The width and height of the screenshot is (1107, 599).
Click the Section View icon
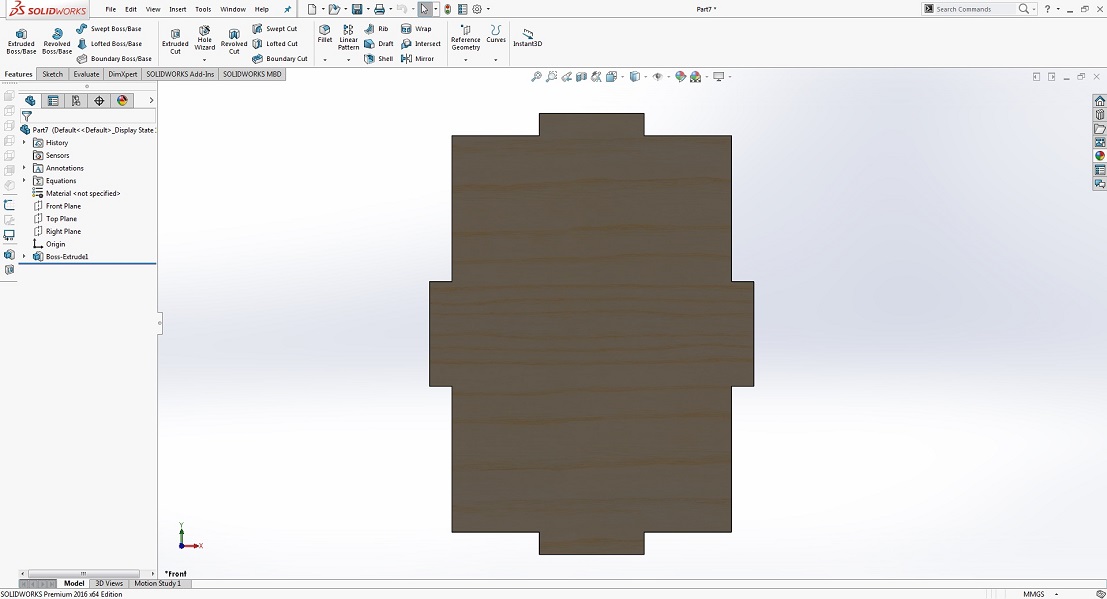pos(581,76)
